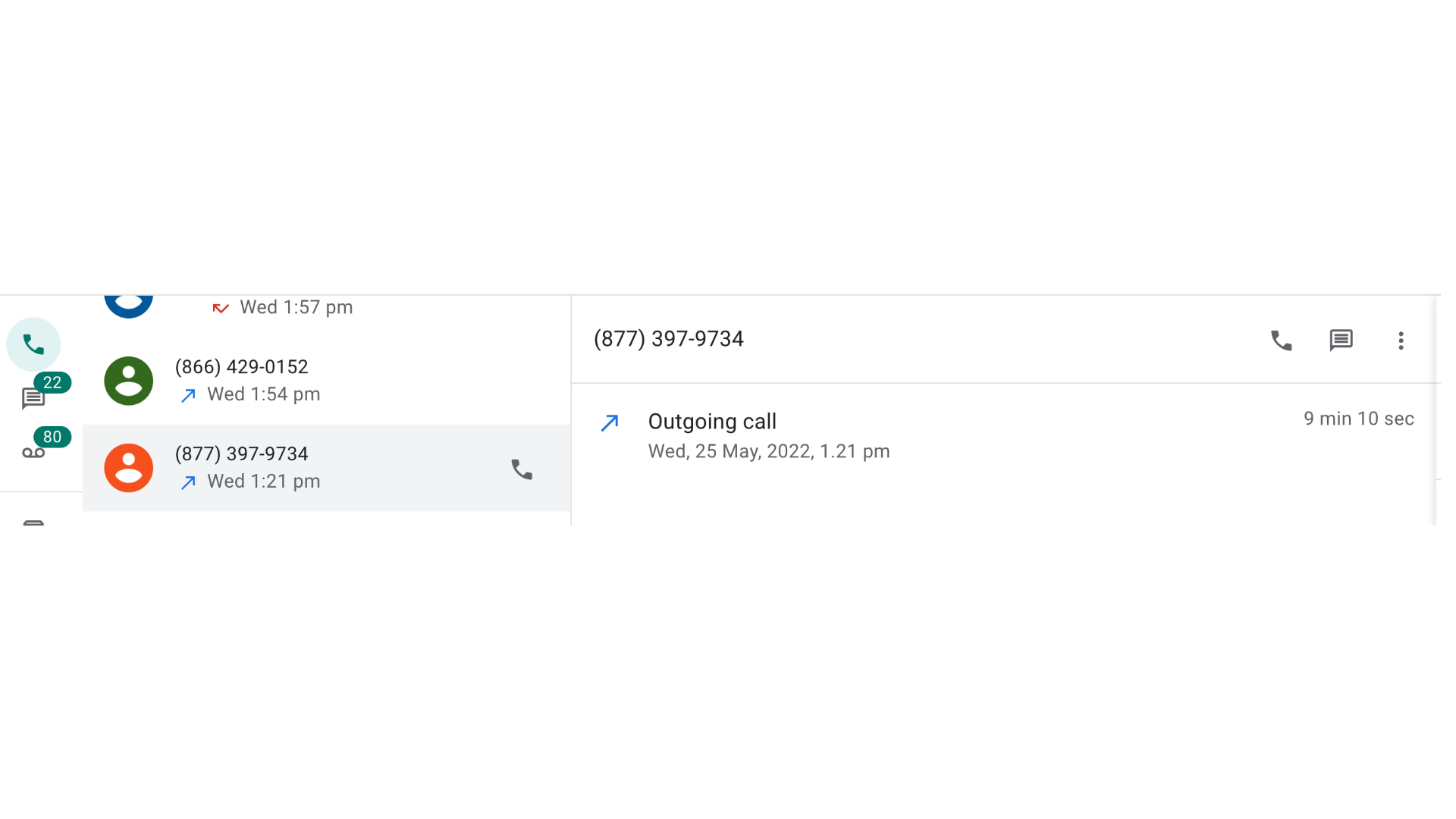Select the (877) 397-9734 call entry
This screenshot has width=1456, height=819.
326,468
